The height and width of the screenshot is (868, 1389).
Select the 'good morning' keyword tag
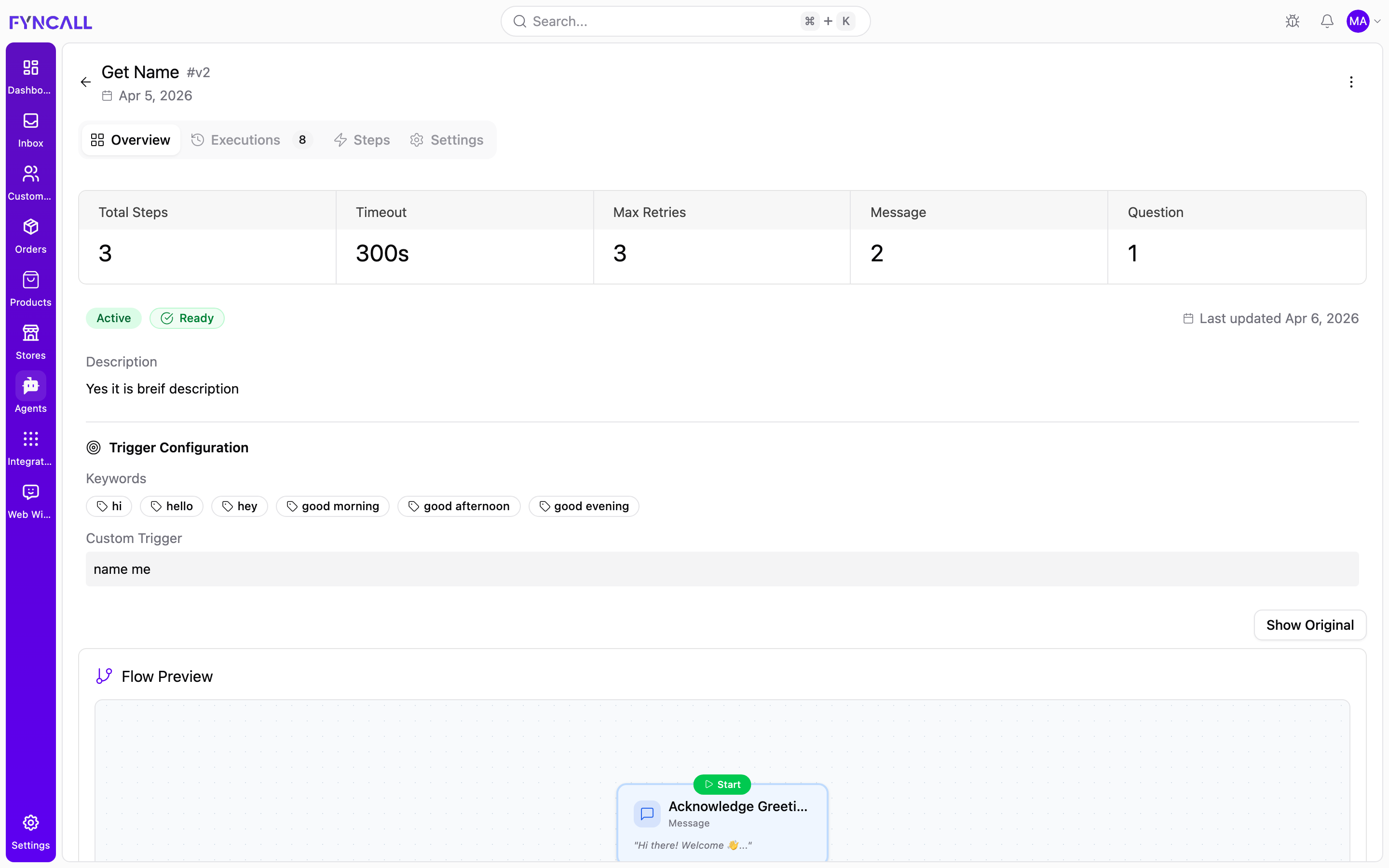[x=333, y=506]
